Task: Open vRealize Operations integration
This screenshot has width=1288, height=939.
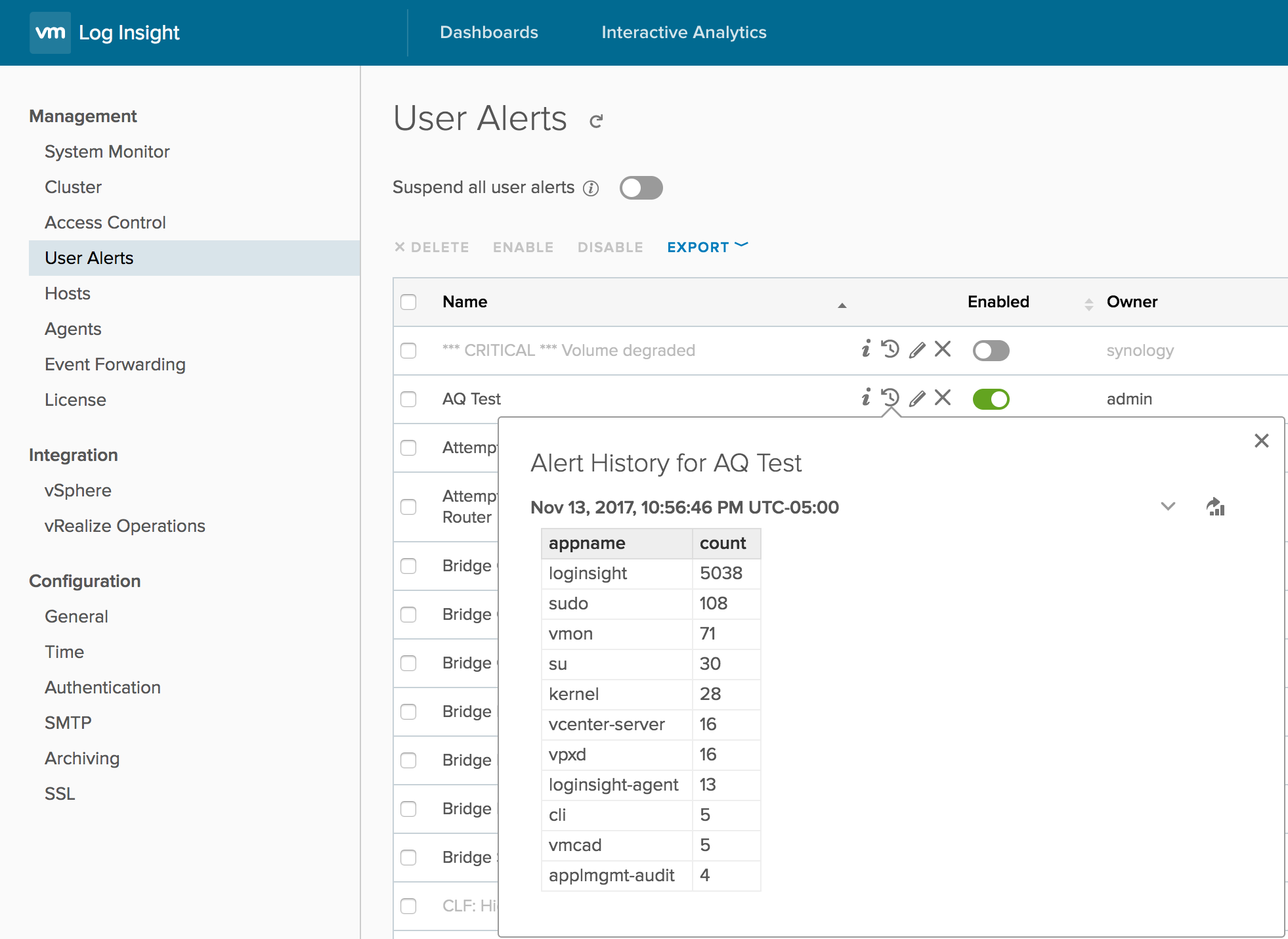Action: 125,526
